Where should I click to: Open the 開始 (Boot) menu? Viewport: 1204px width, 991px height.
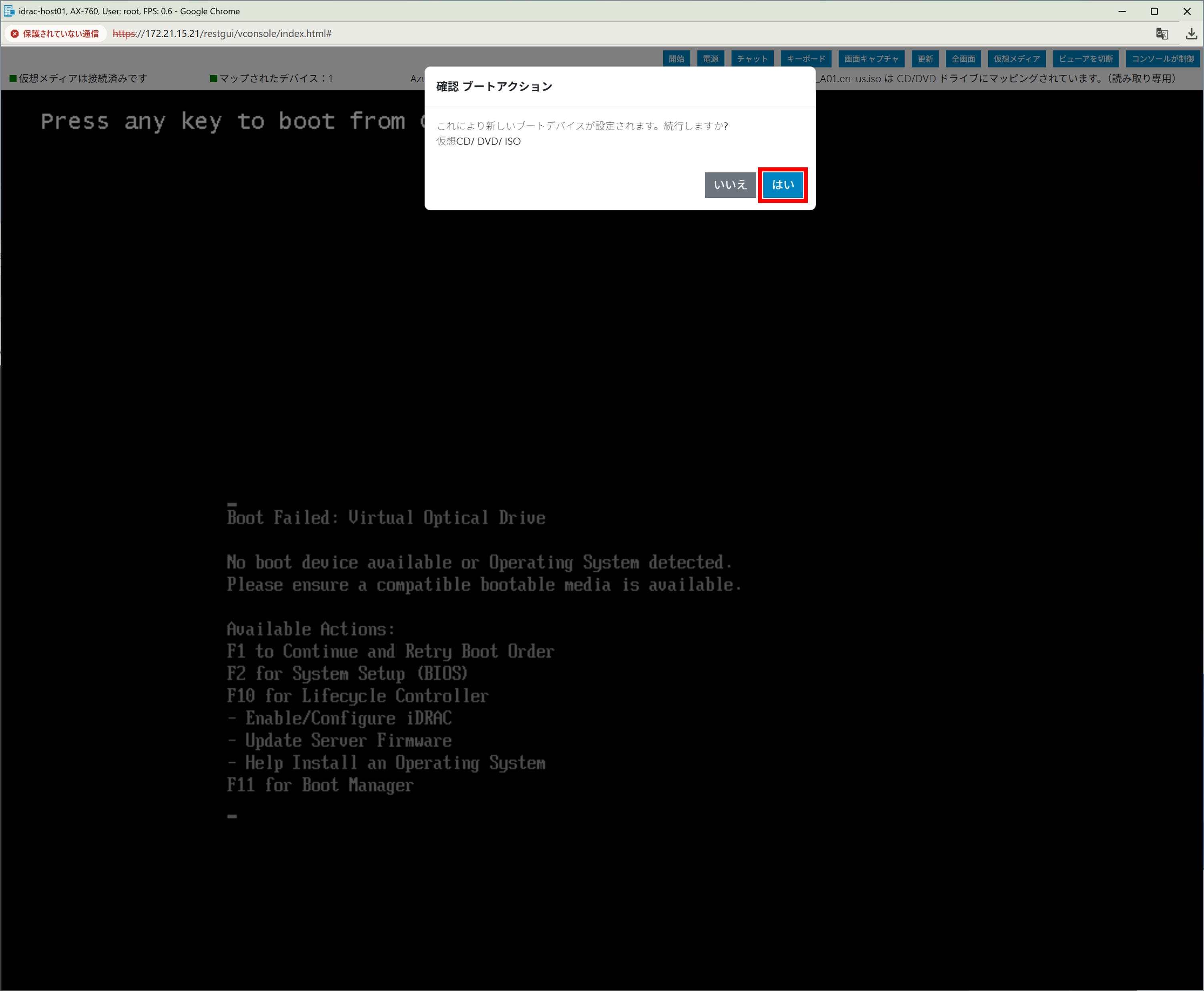coord(676,59)
